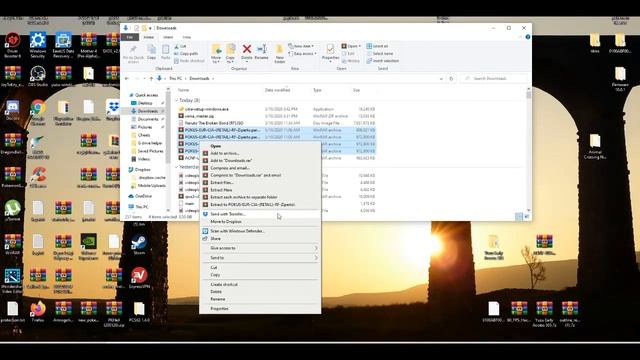Image resolution: width=640 pixels, height=360 pixels.
Task: Click This PC in the address breadcrumb
Action: tap(176, 78)
